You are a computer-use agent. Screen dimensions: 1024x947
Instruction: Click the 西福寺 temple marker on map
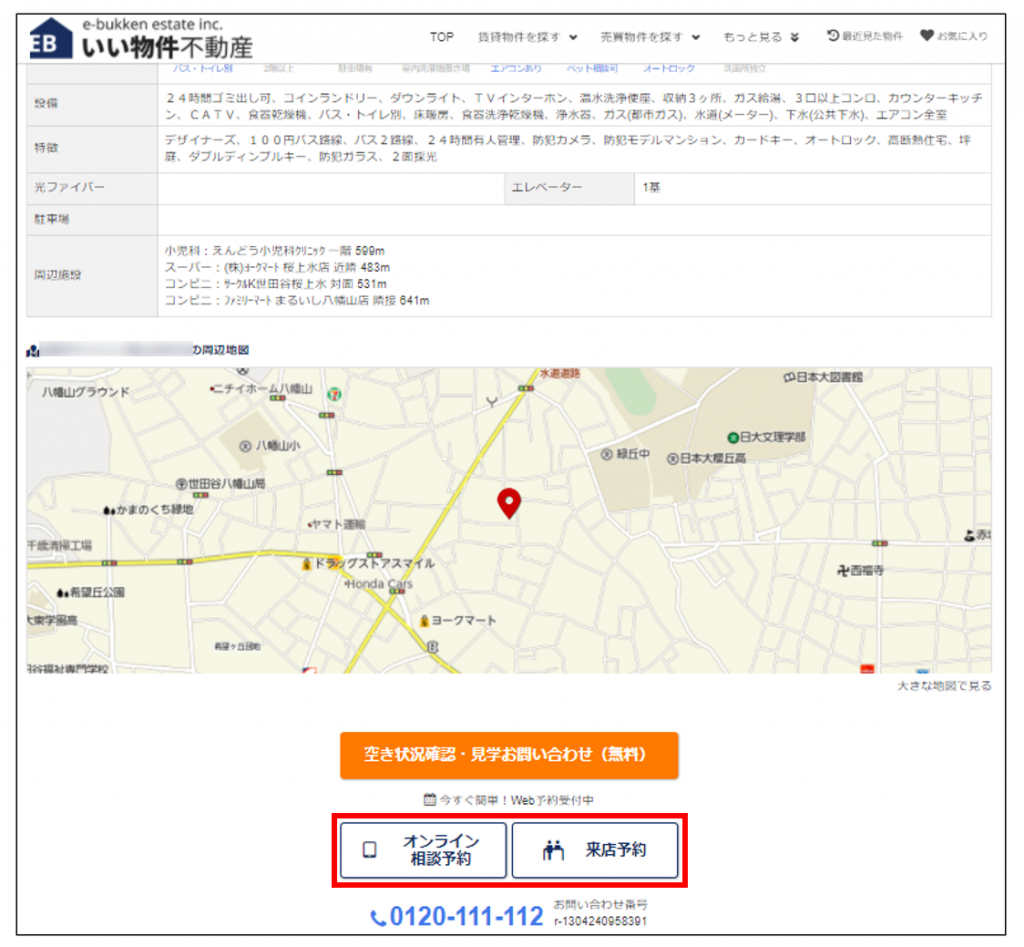tap(842, 570)
